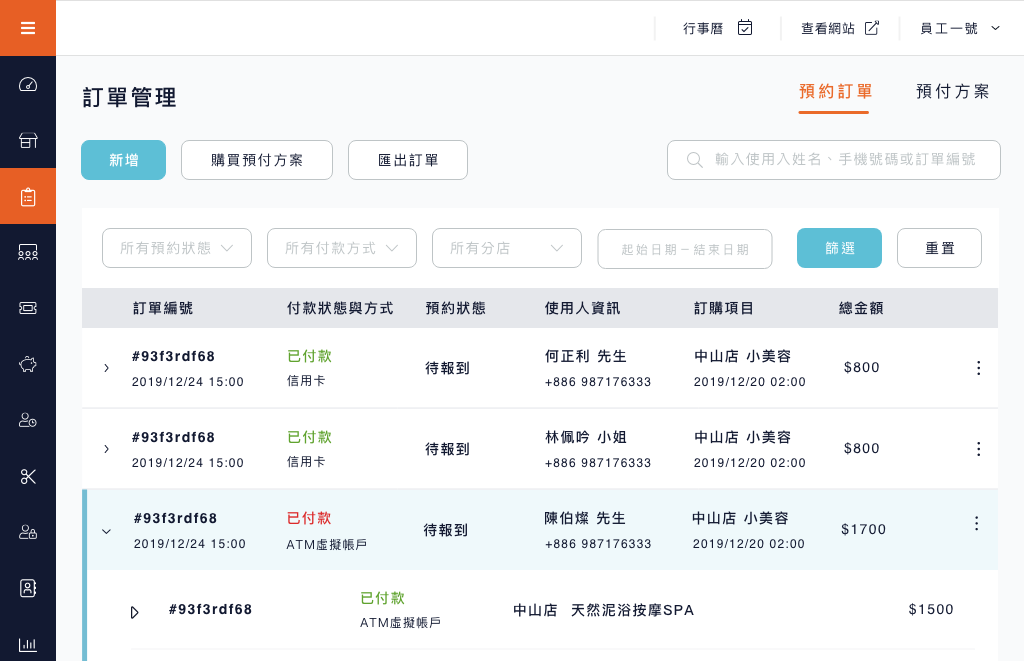The height and width of the screenshot is (661, 1024).
Task: Open the scissors services icon in sidebar
Action: coord(27,476)
